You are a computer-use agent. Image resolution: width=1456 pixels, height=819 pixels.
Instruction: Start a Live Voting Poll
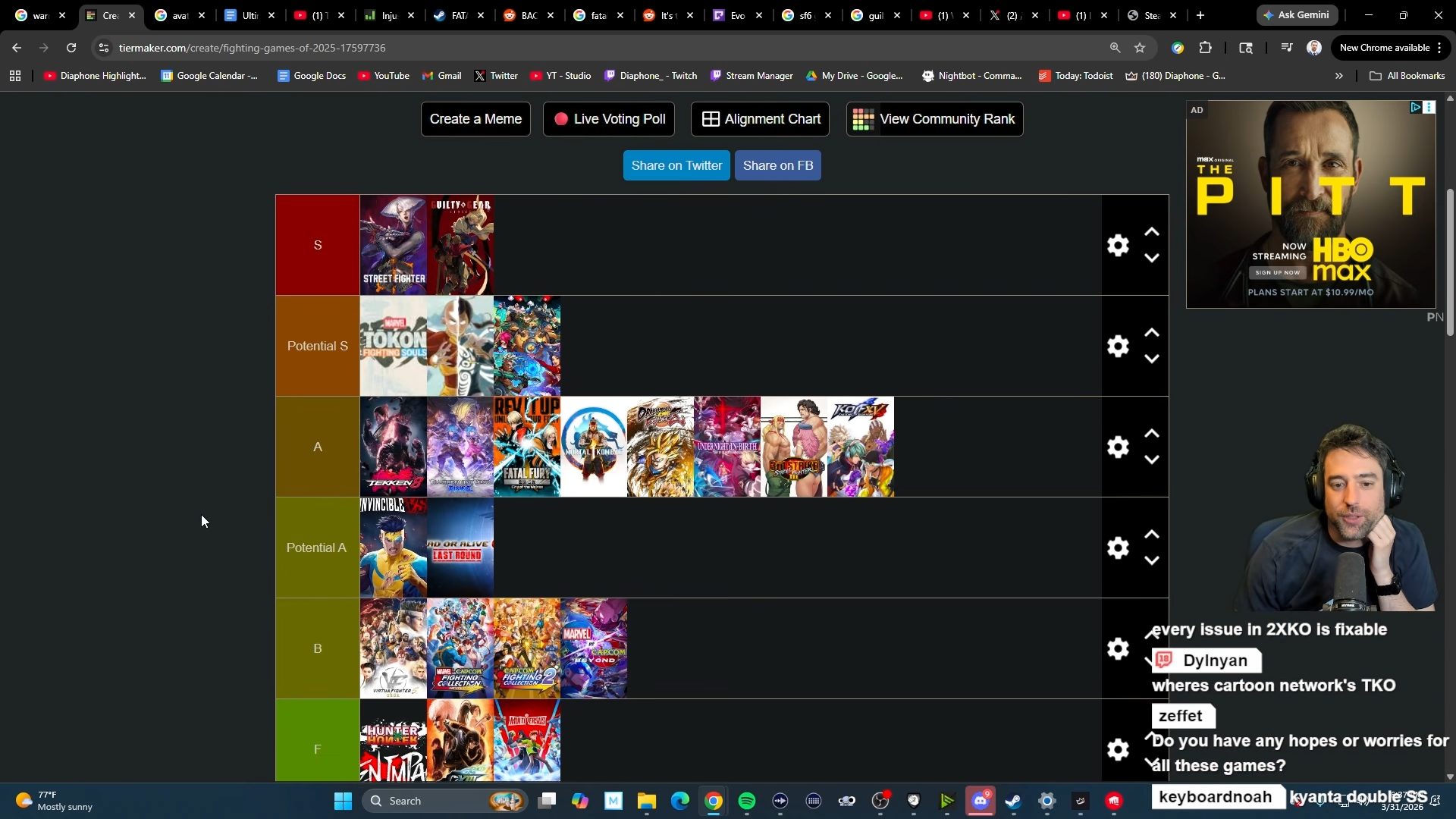(x=609, y=119)
